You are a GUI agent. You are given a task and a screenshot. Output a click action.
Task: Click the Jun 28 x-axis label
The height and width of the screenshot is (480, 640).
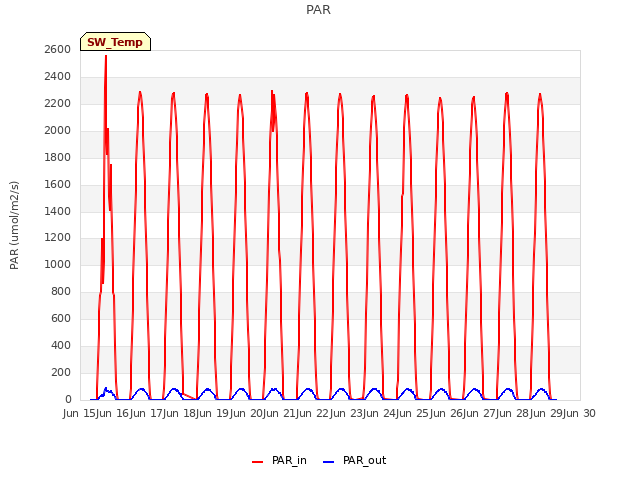[513, 413]
